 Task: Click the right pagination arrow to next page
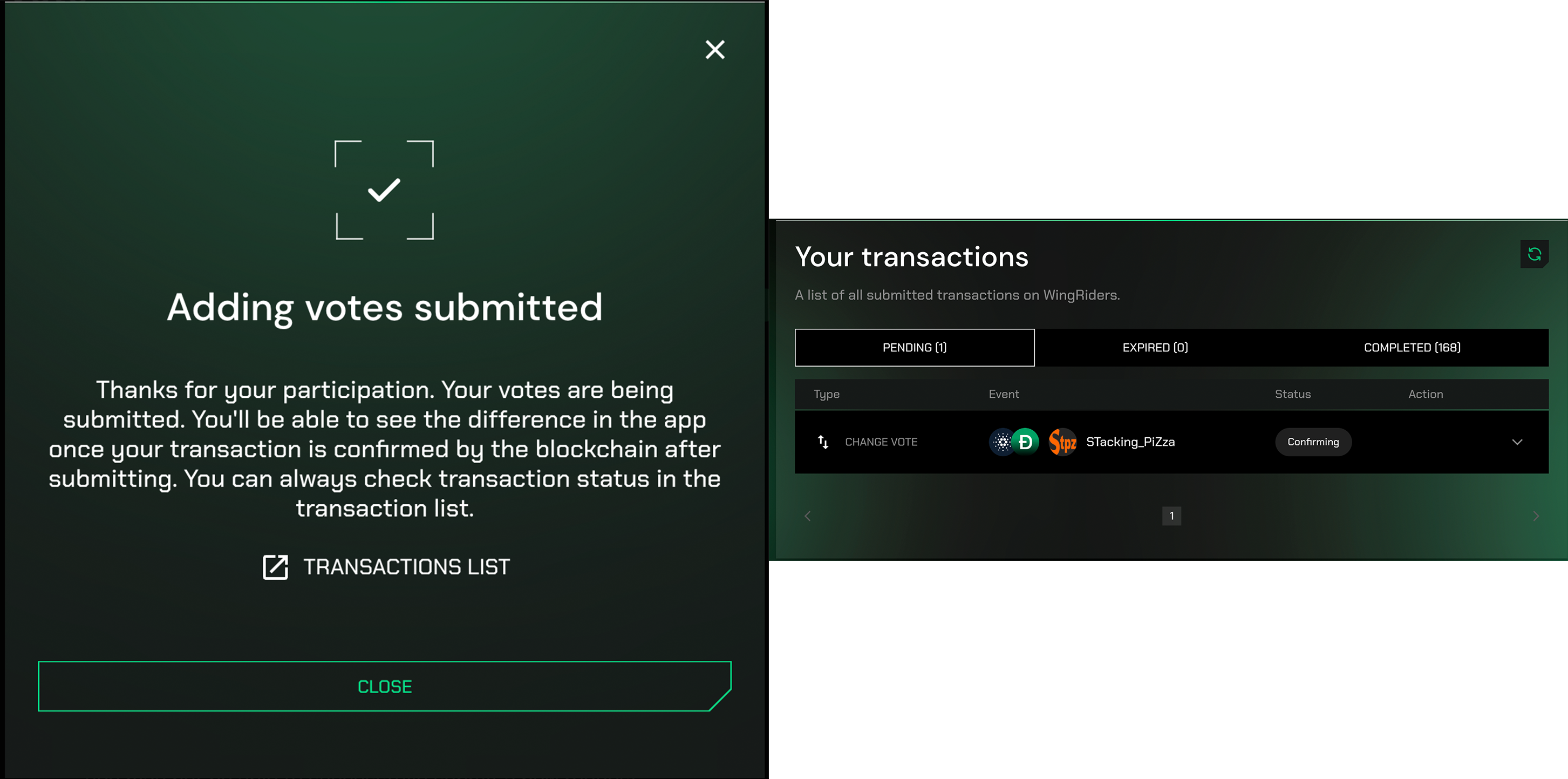[1536, 516]
